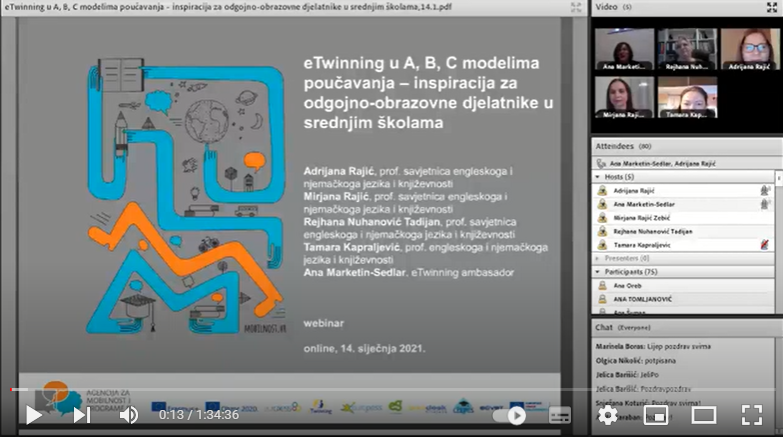
Task: Click the word "webinar" on the slide
Action: coord(324,323)
